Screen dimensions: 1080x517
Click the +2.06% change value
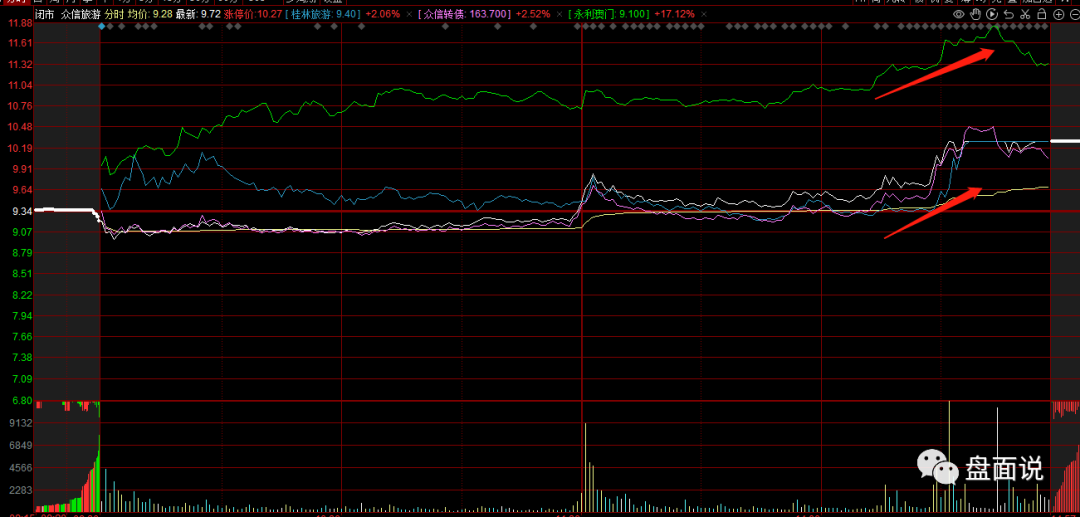pos(382,14)
